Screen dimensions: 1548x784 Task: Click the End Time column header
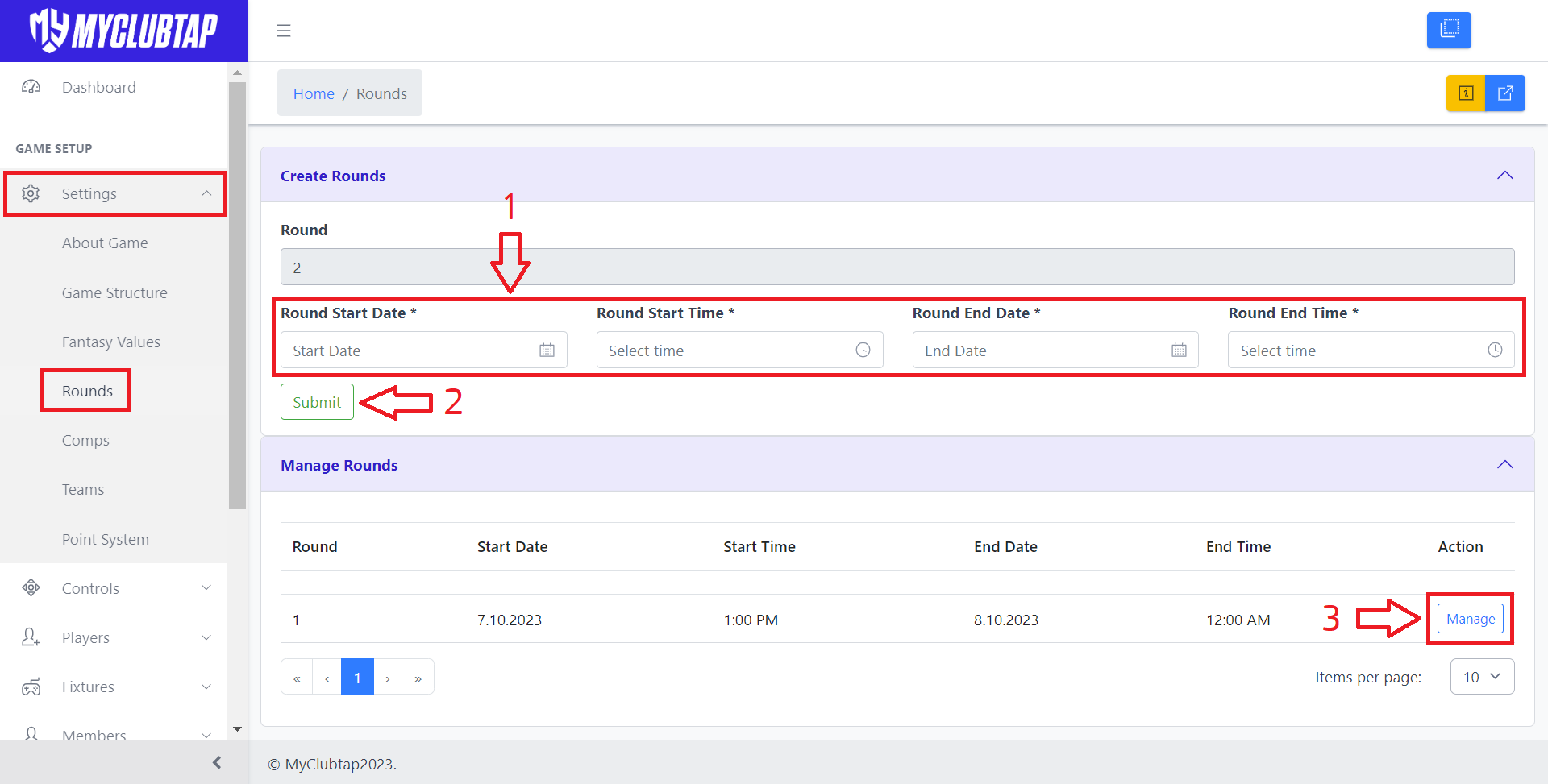1238,546
